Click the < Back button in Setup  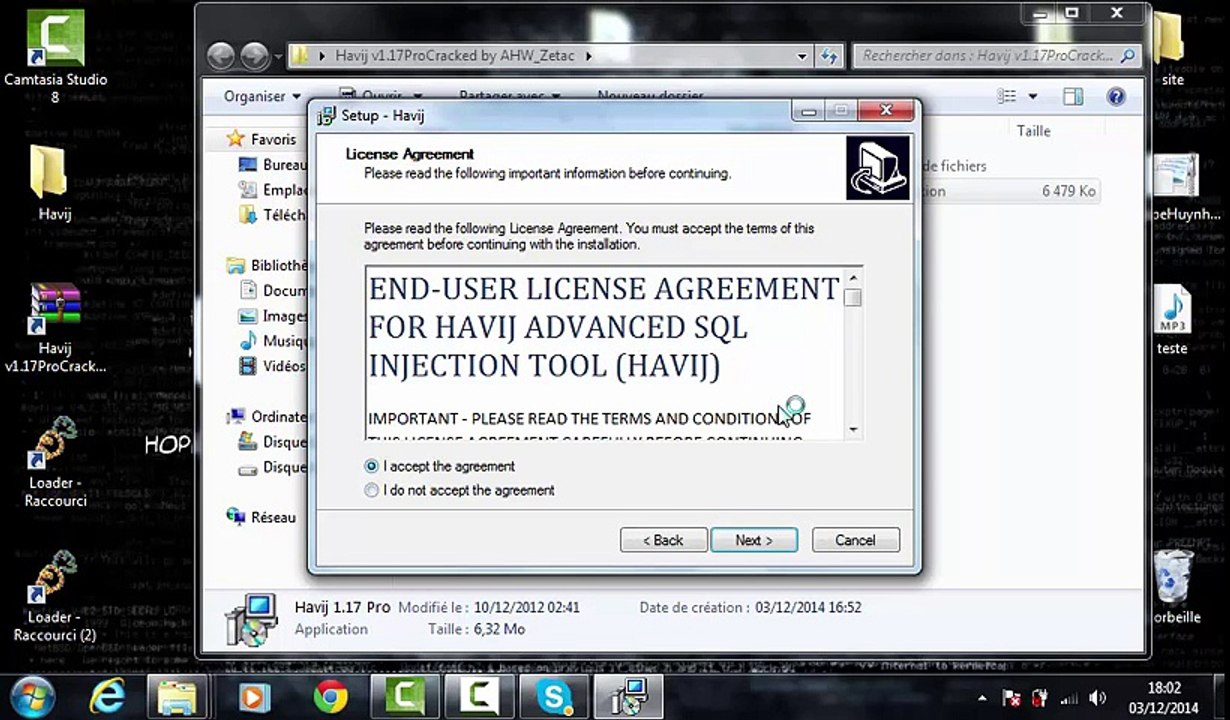[663, 540]
